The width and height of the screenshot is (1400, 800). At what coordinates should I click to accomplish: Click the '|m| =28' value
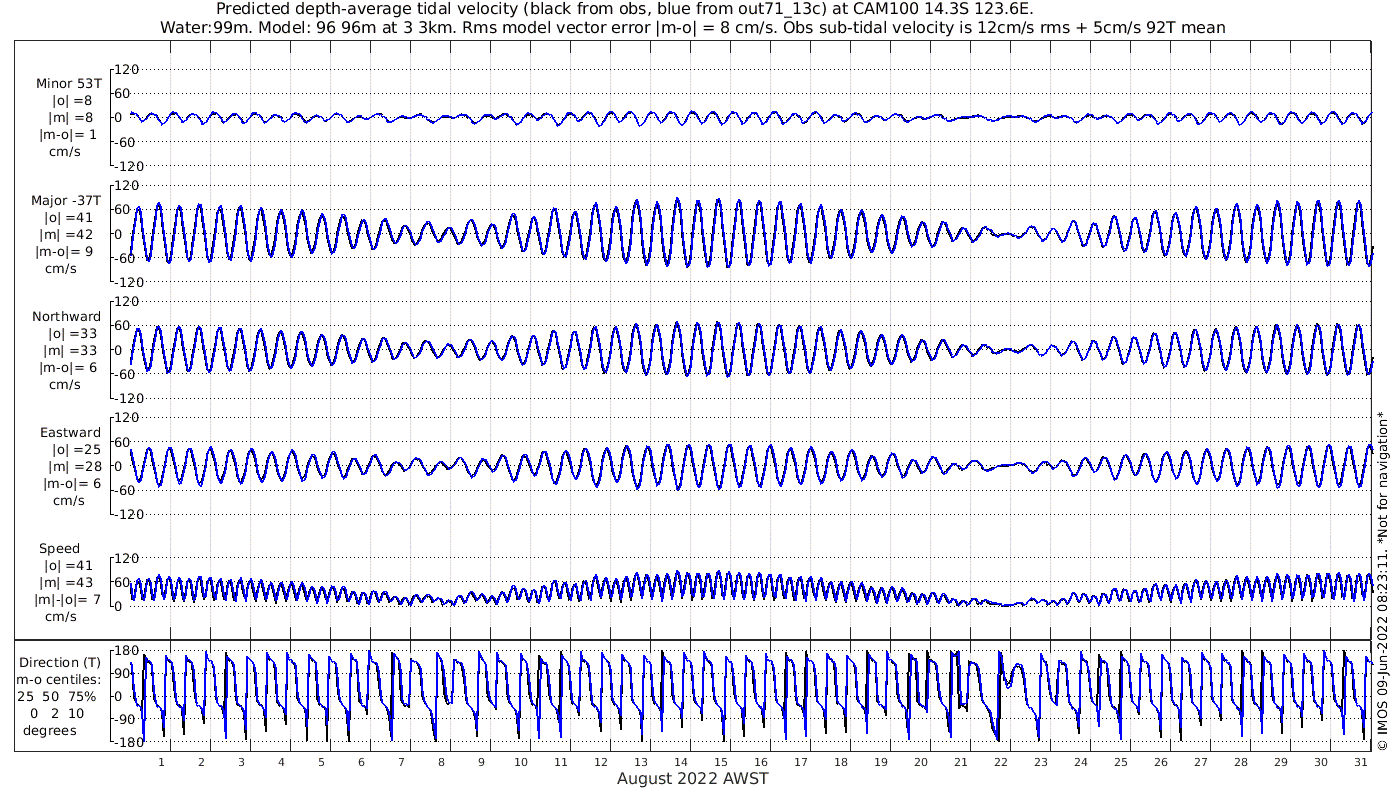tap(73, 467)
